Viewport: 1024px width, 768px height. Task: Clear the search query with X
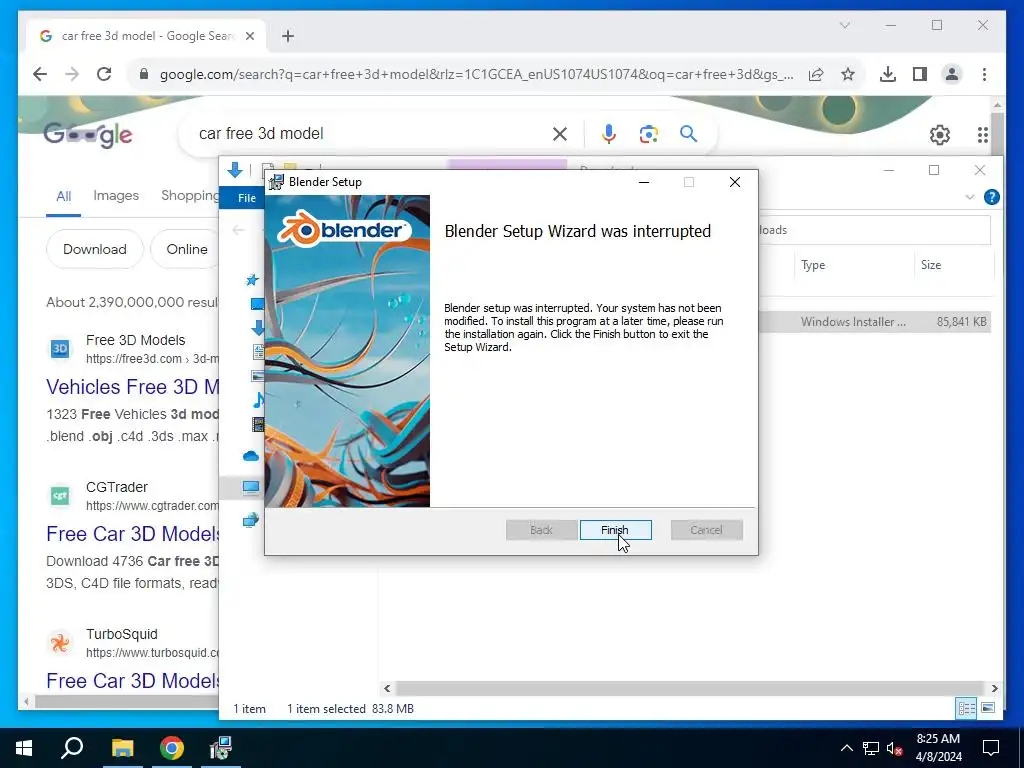tap(560, 134)
